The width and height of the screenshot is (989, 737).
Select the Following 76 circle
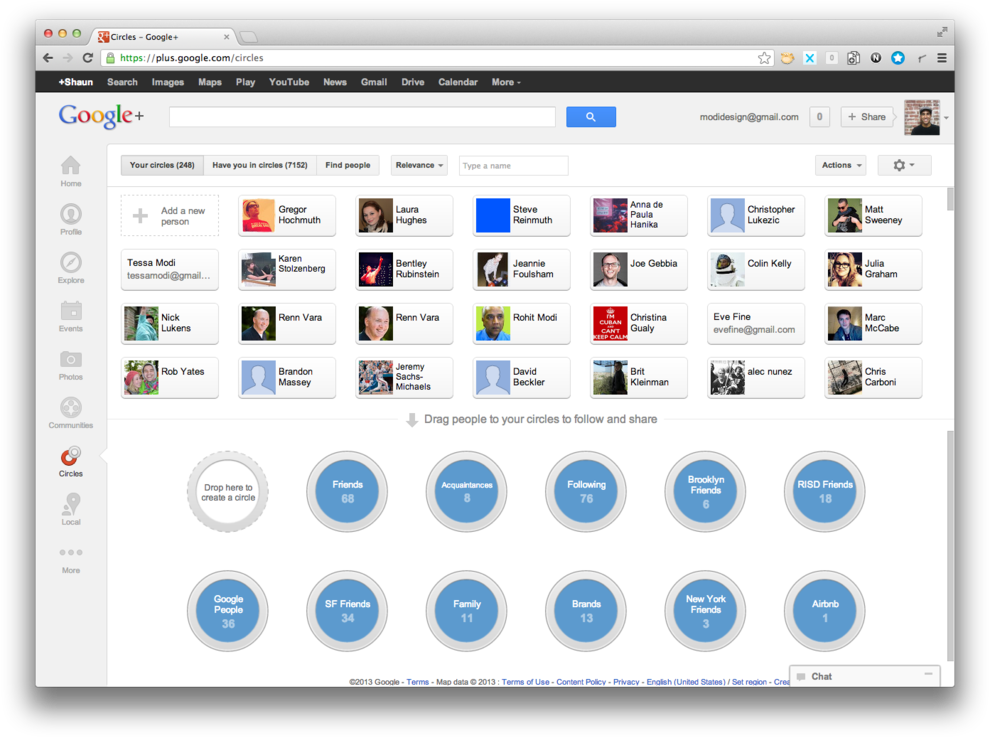click(x=586, y=491)
